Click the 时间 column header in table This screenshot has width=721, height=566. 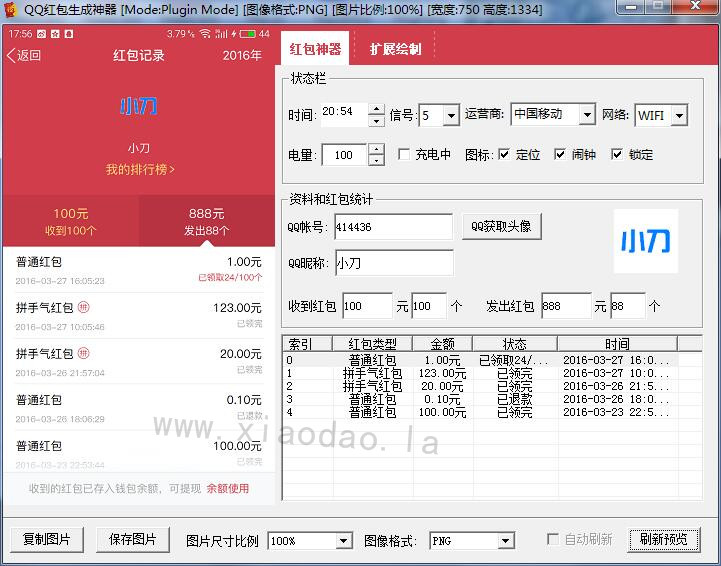618,343
